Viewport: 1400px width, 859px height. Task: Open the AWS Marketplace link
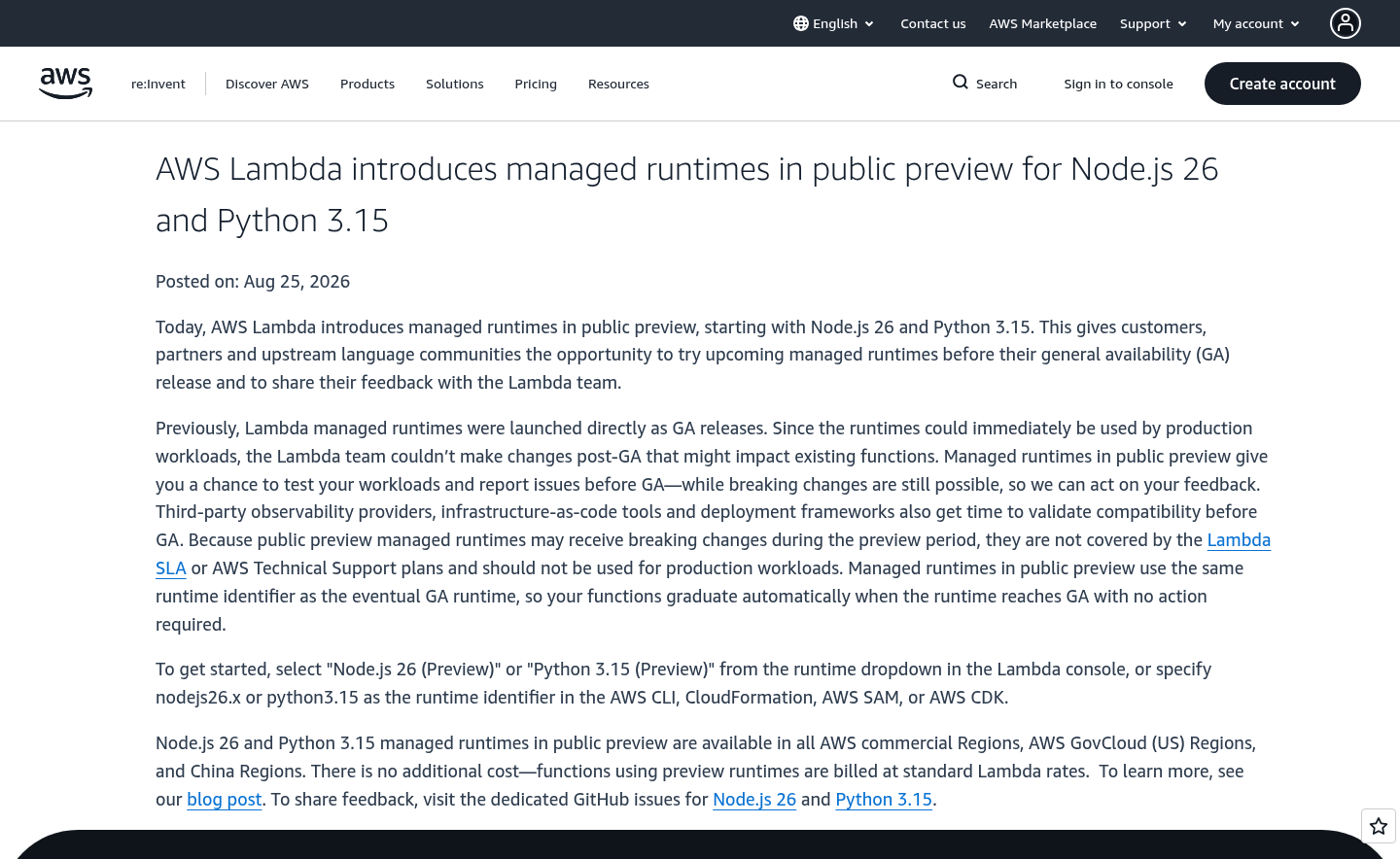pyautogui.click(x=1042, y=23)
